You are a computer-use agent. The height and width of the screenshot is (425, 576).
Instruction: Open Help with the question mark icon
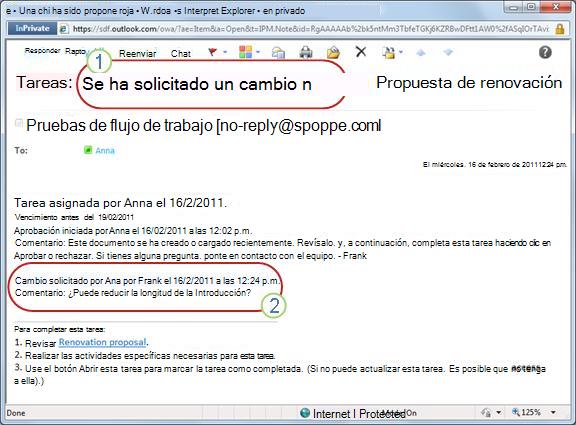click(x=545, y=53)
